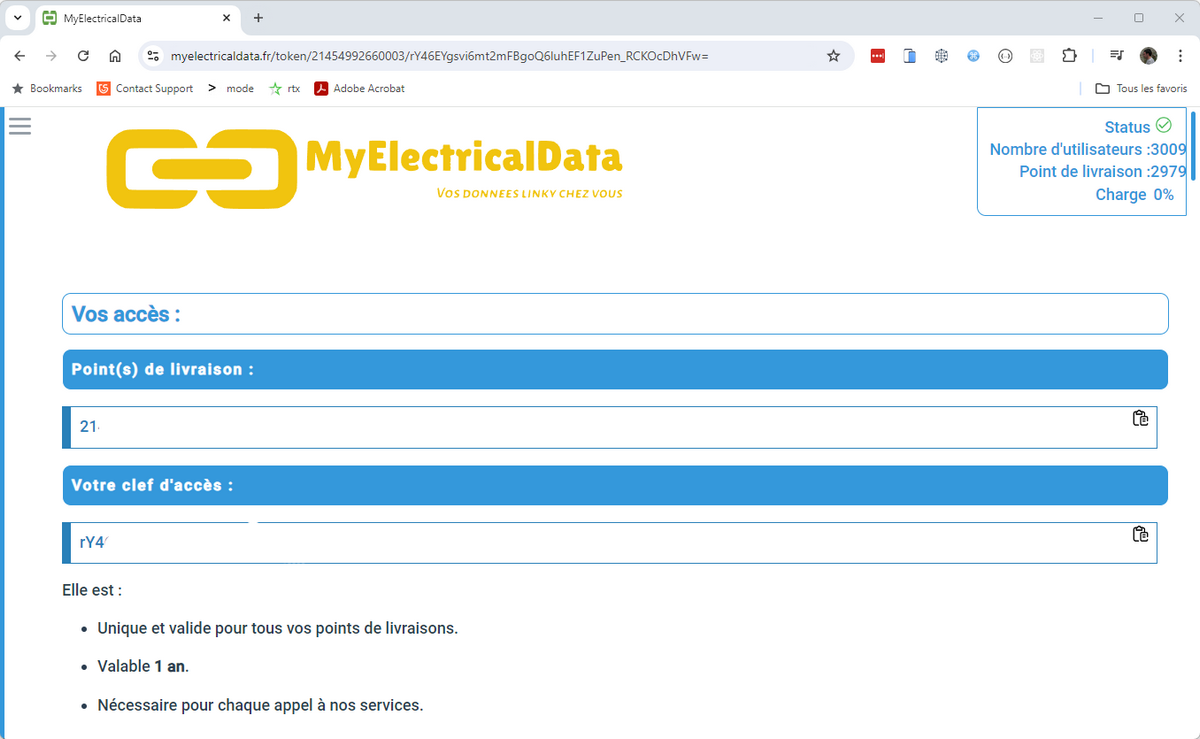Image resolution: width=1200 pixels, height=739 pixels.
Task: Open the Bookmarks bookmark
Action: (x=46, y=88)
